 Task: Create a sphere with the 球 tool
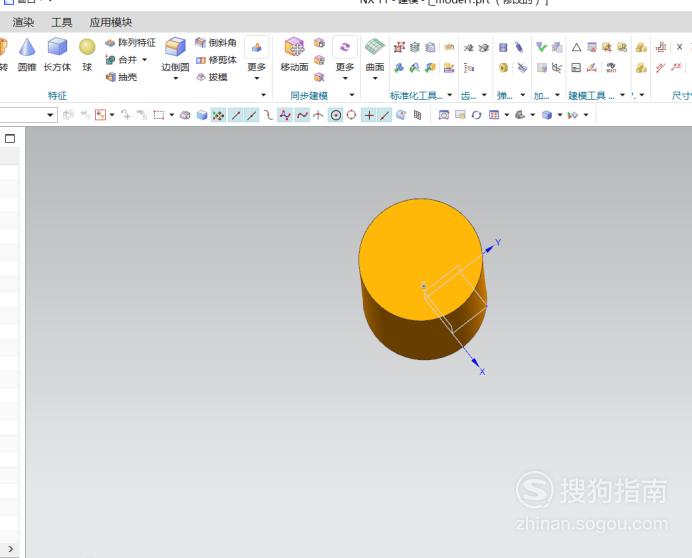coord(87,54)
